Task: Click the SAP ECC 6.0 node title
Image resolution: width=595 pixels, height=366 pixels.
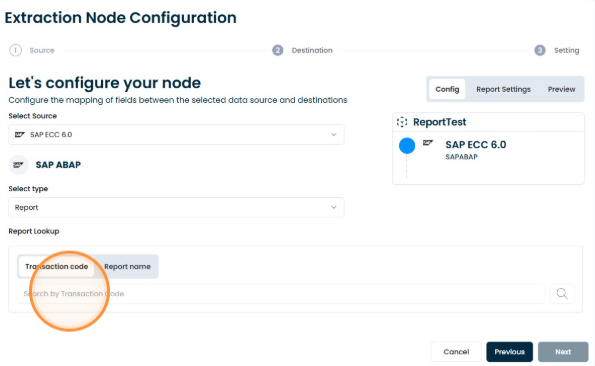Action: click(476, 145)
